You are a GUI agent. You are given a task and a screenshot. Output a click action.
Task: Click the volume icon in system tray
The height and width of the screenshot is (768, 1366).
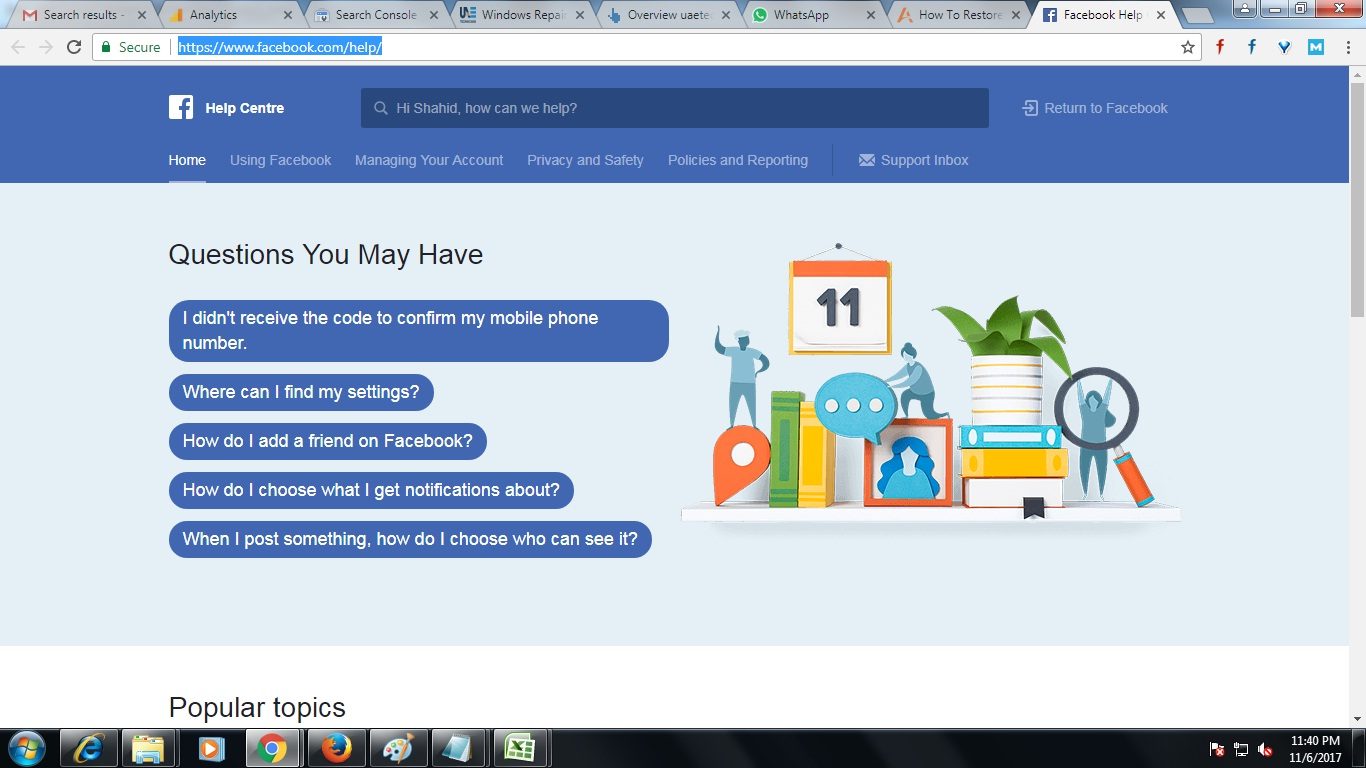[x=1265, y=749]
